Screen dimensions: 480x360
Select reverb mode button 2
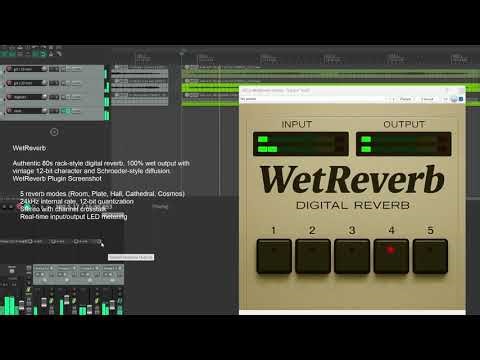pos(313,256)
